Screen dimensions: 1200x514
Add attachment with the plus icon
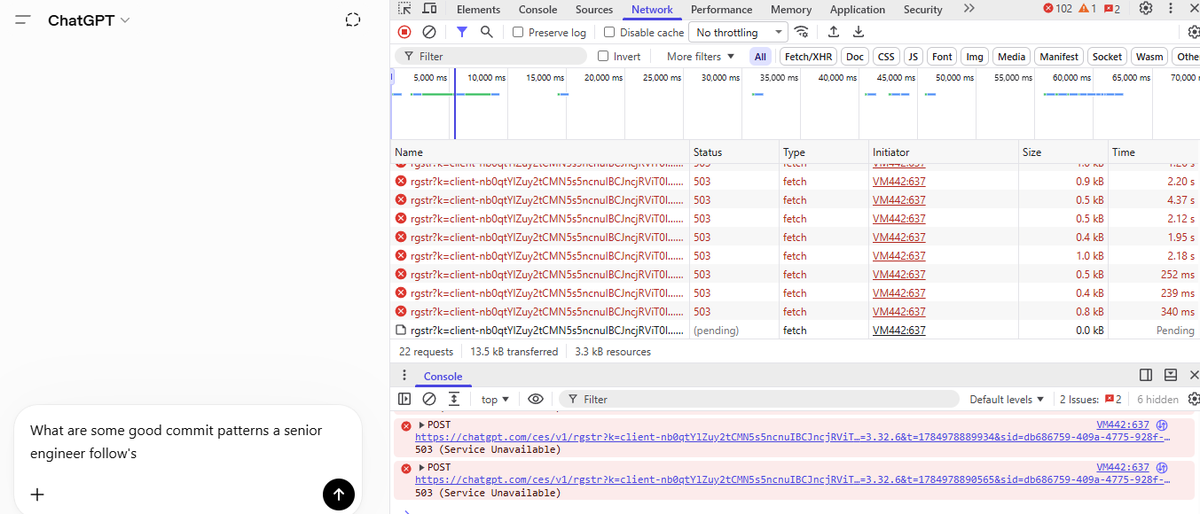[37, 494]
